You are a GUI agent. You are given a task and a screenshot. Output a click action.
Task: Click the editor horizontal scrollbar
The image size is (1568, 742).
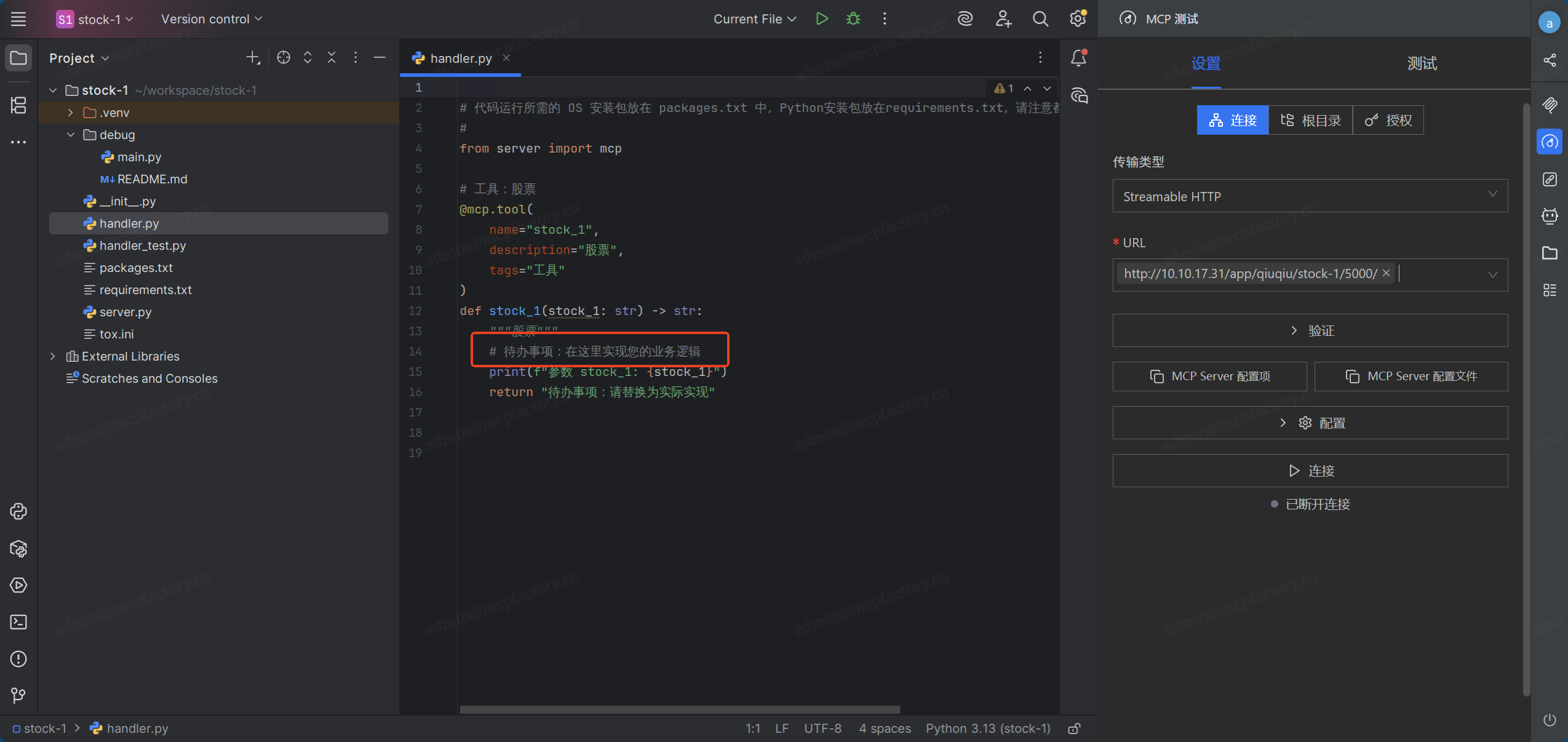(x=680, y=709)
